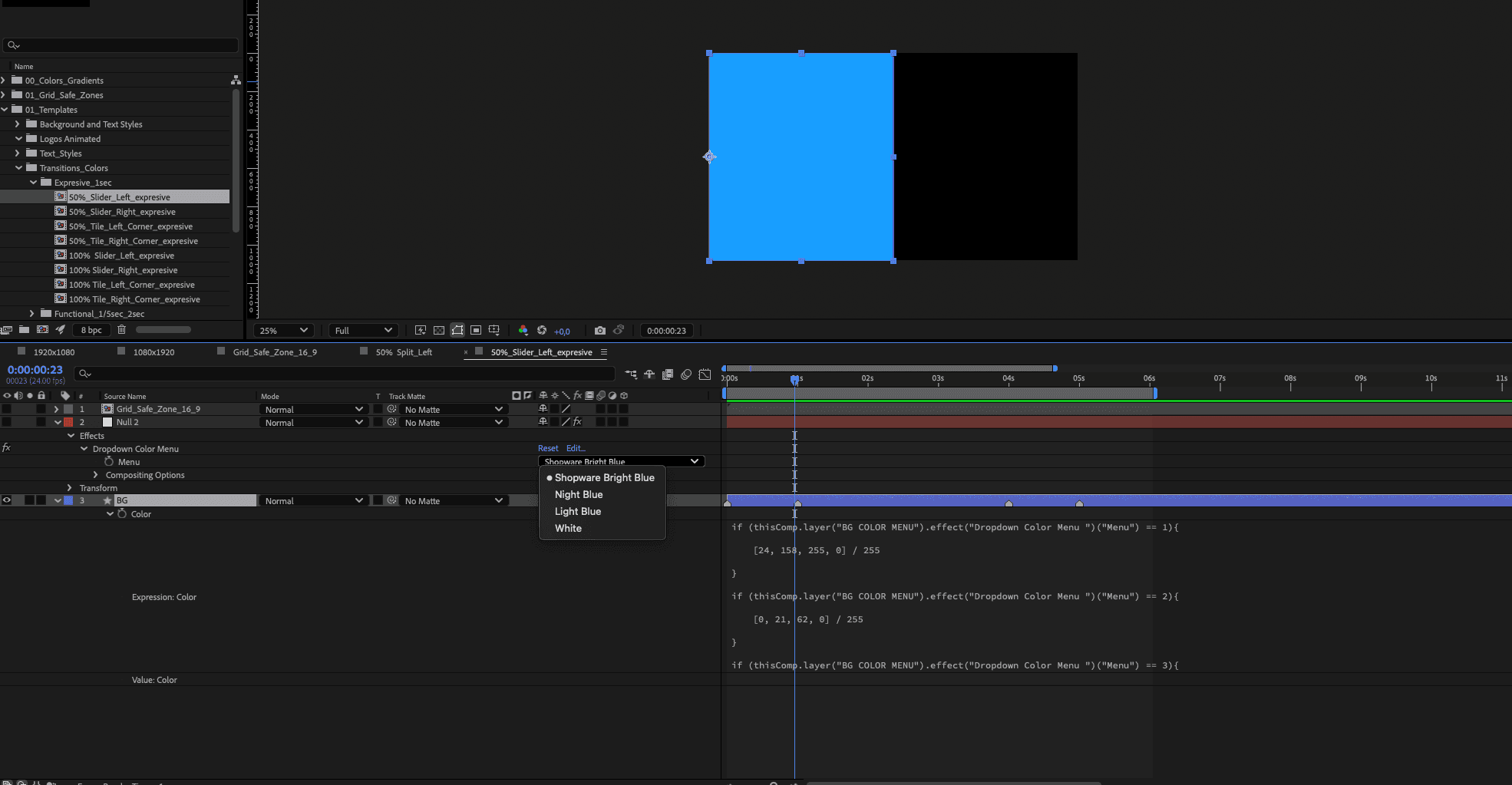Click the Fast Previews icon

[x=421, y=331]
